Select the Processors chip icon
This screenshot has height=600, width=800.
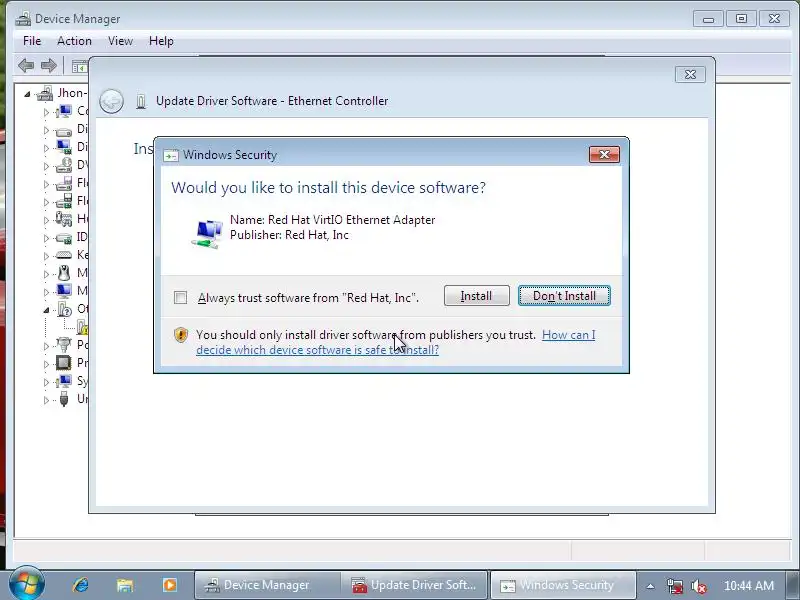64,363
